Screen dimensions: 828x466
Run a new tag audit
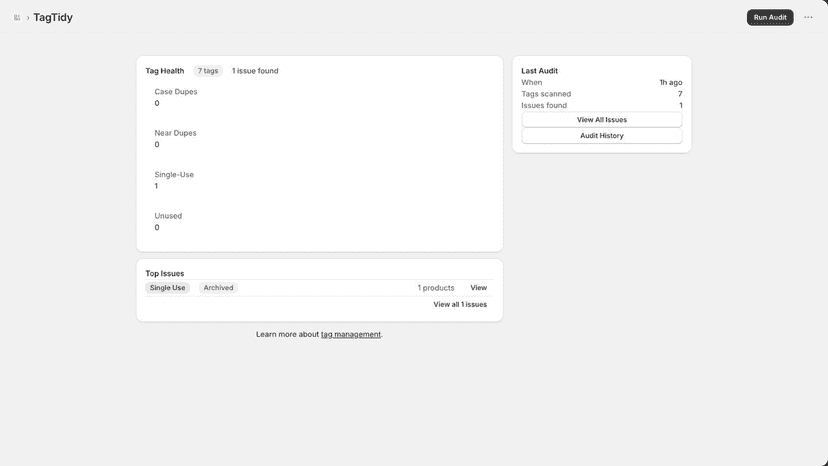770,17
